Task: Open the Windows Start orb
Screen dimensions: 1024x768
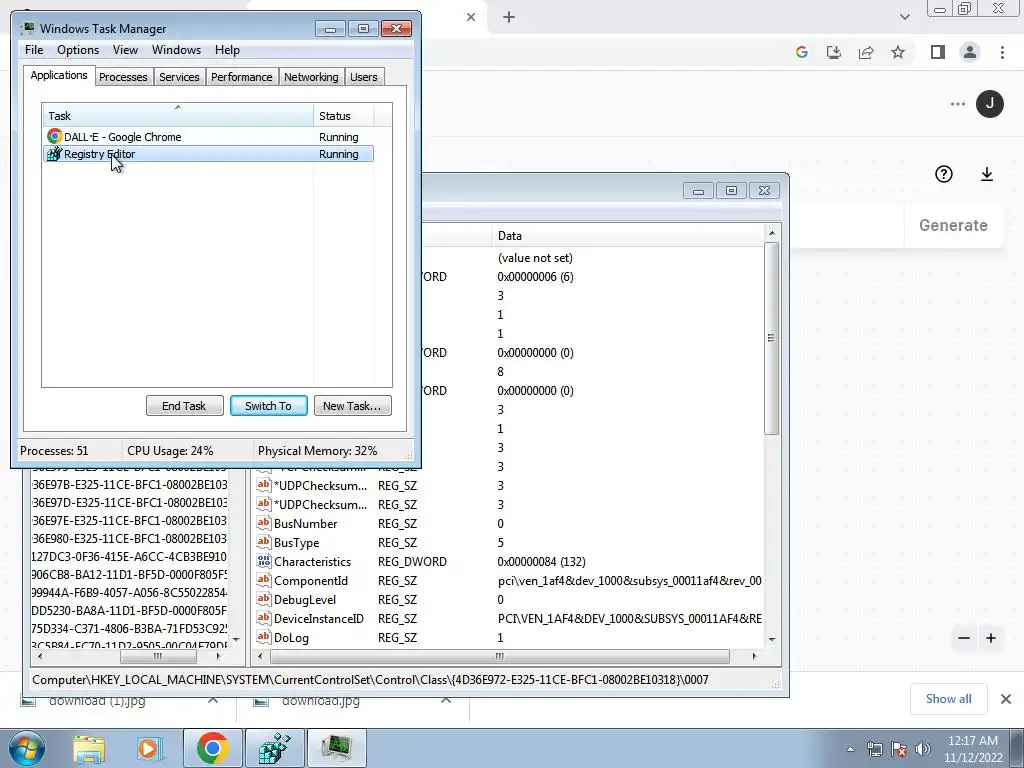Action: pos(26,748)
